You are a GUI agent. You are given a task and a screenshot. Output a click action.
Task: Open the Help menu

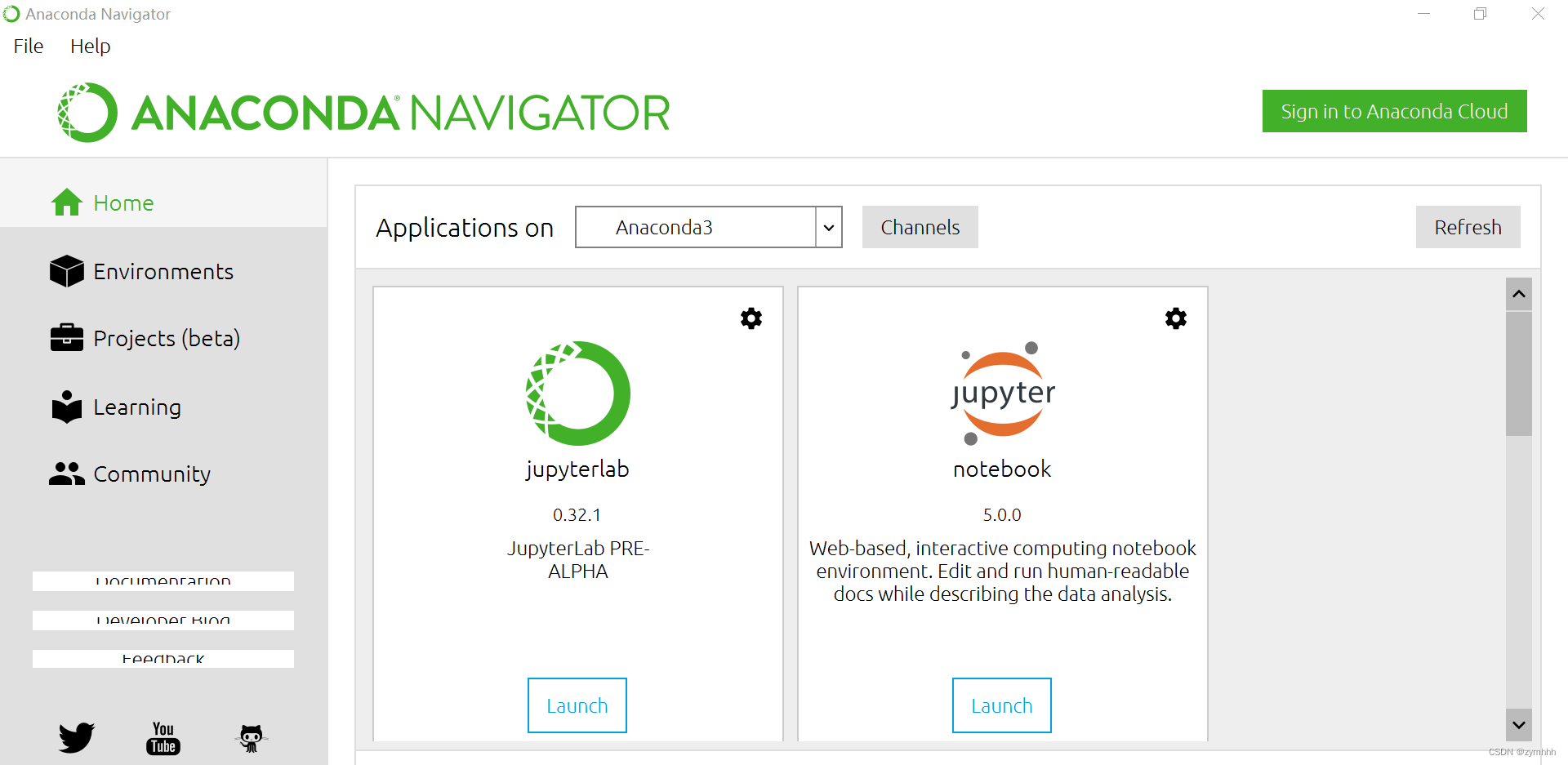click(x=90, y=47)
